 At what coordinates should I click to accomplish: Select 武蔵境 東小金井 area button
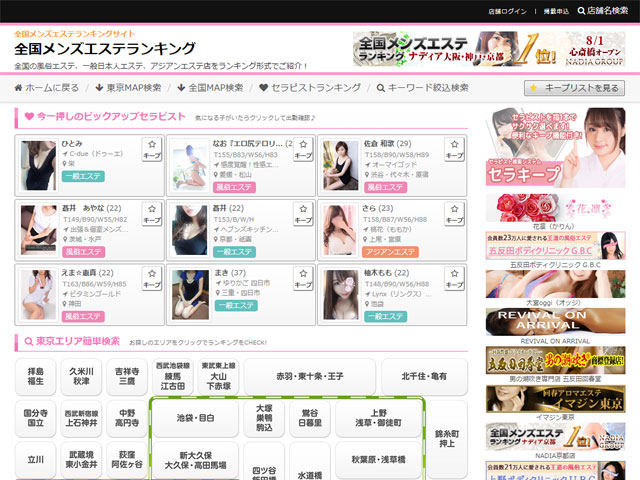click(81, 460)
